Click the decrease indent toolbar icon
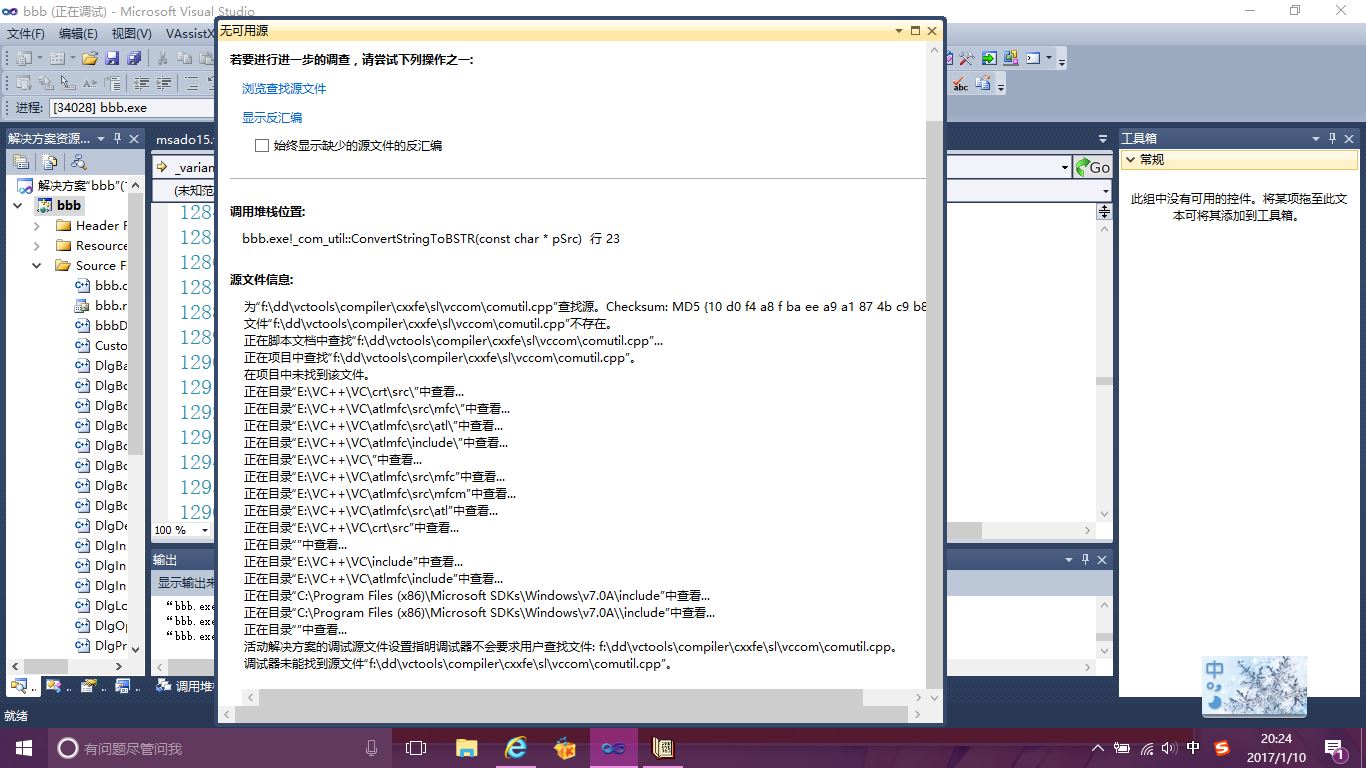1366x768 pixels. point(141,83)
